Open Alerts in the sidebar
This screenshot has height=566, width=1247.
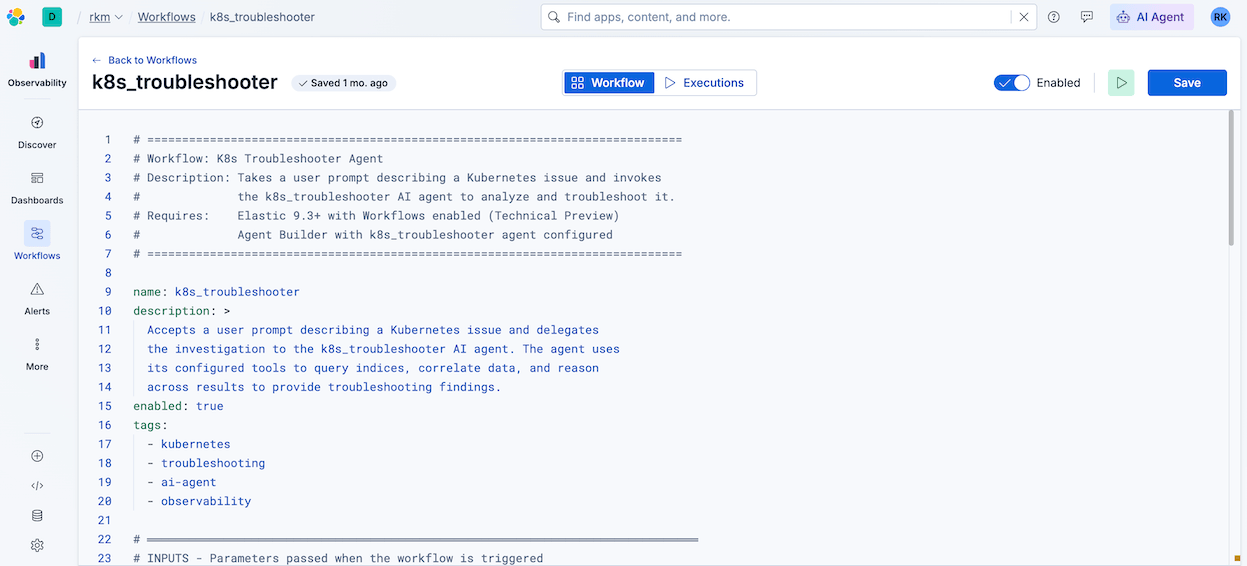click(37, 299)
